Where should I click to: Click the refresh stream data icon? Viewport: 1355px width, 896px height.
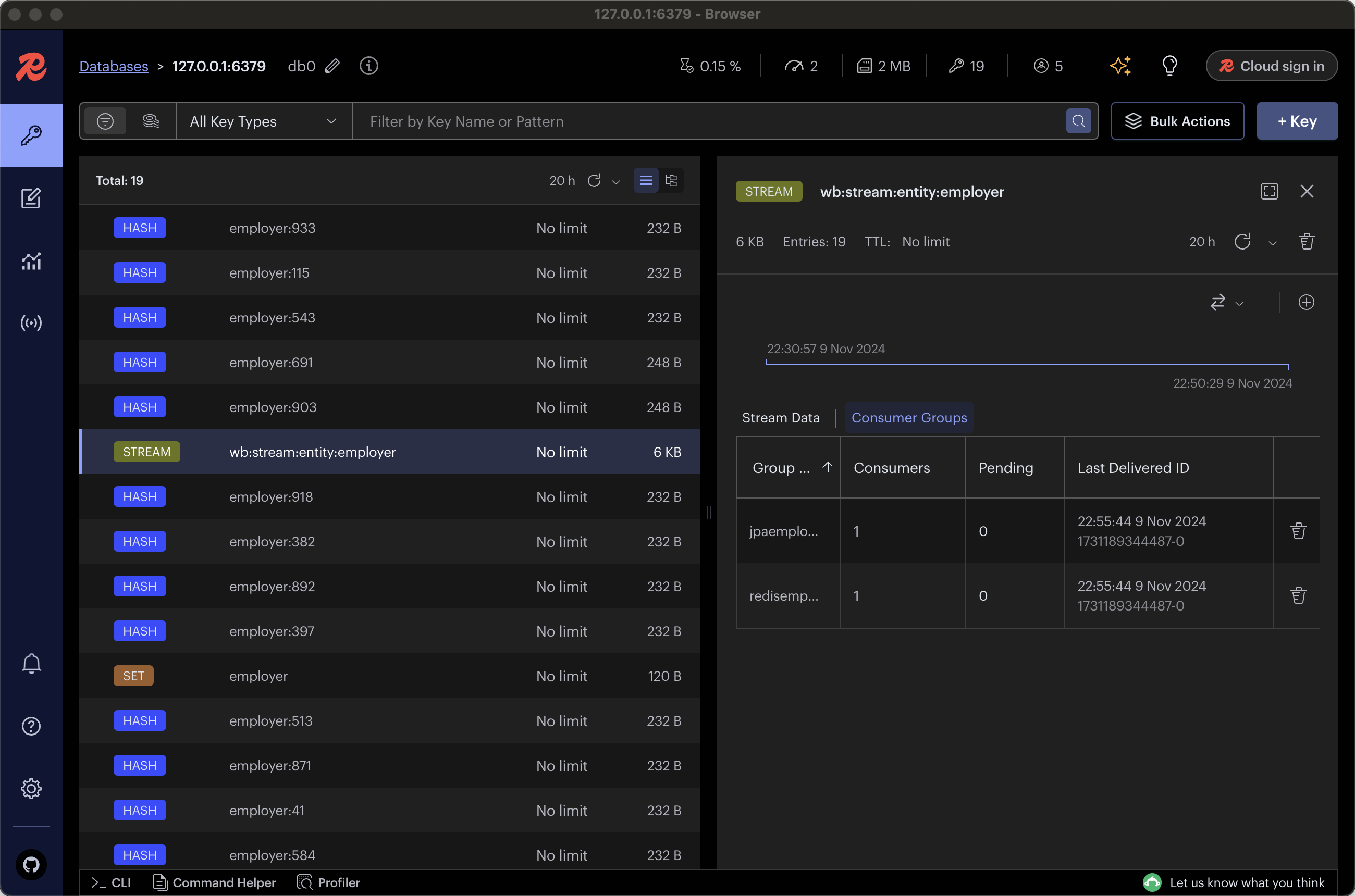coord(1244,242)
